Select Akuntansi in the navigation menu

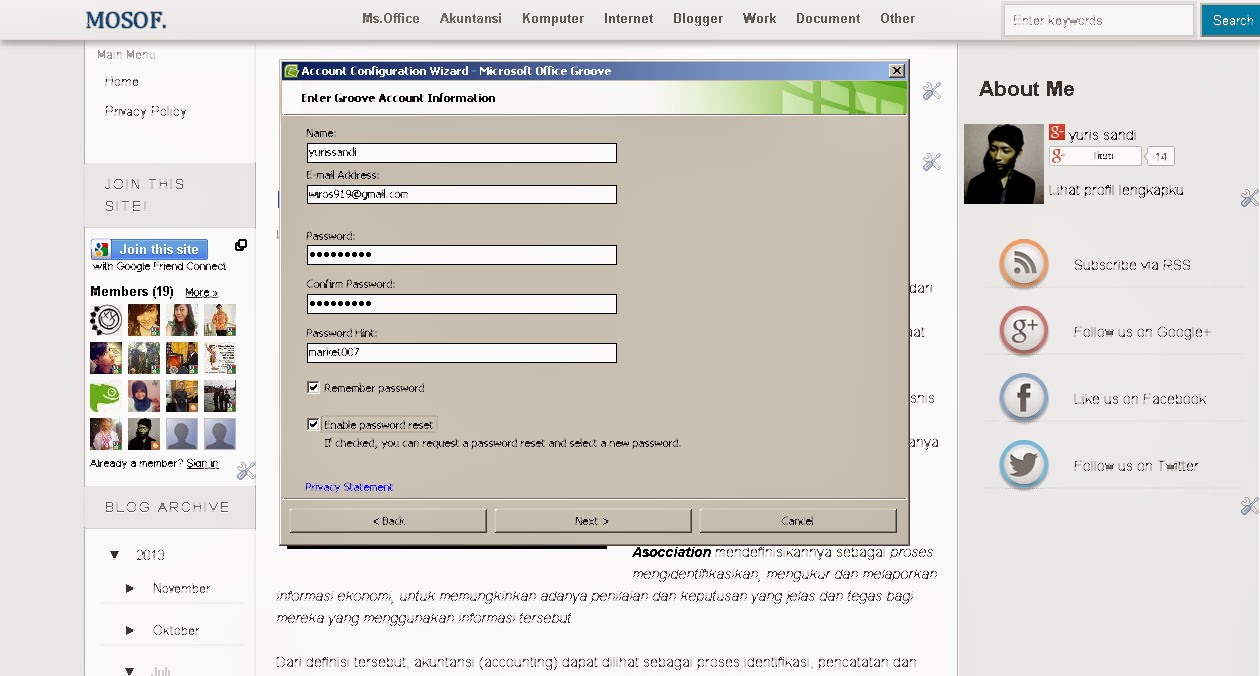(470, 17)
